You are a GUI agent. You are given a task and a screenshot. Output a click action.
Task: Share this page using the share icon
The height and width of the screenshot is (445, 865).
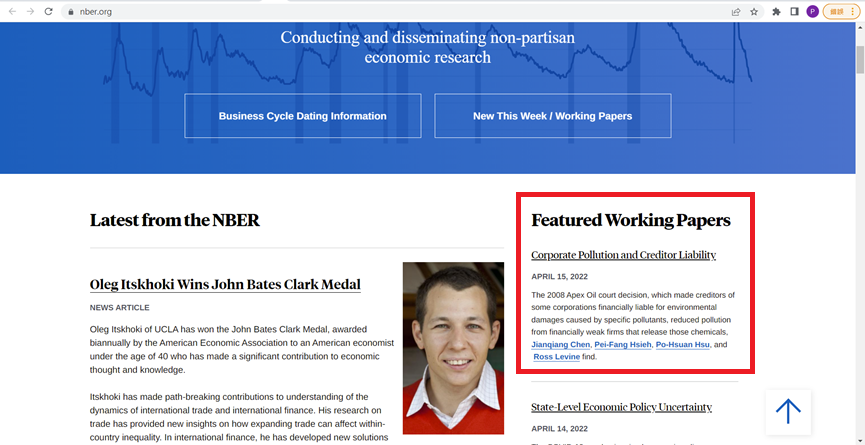736,12
